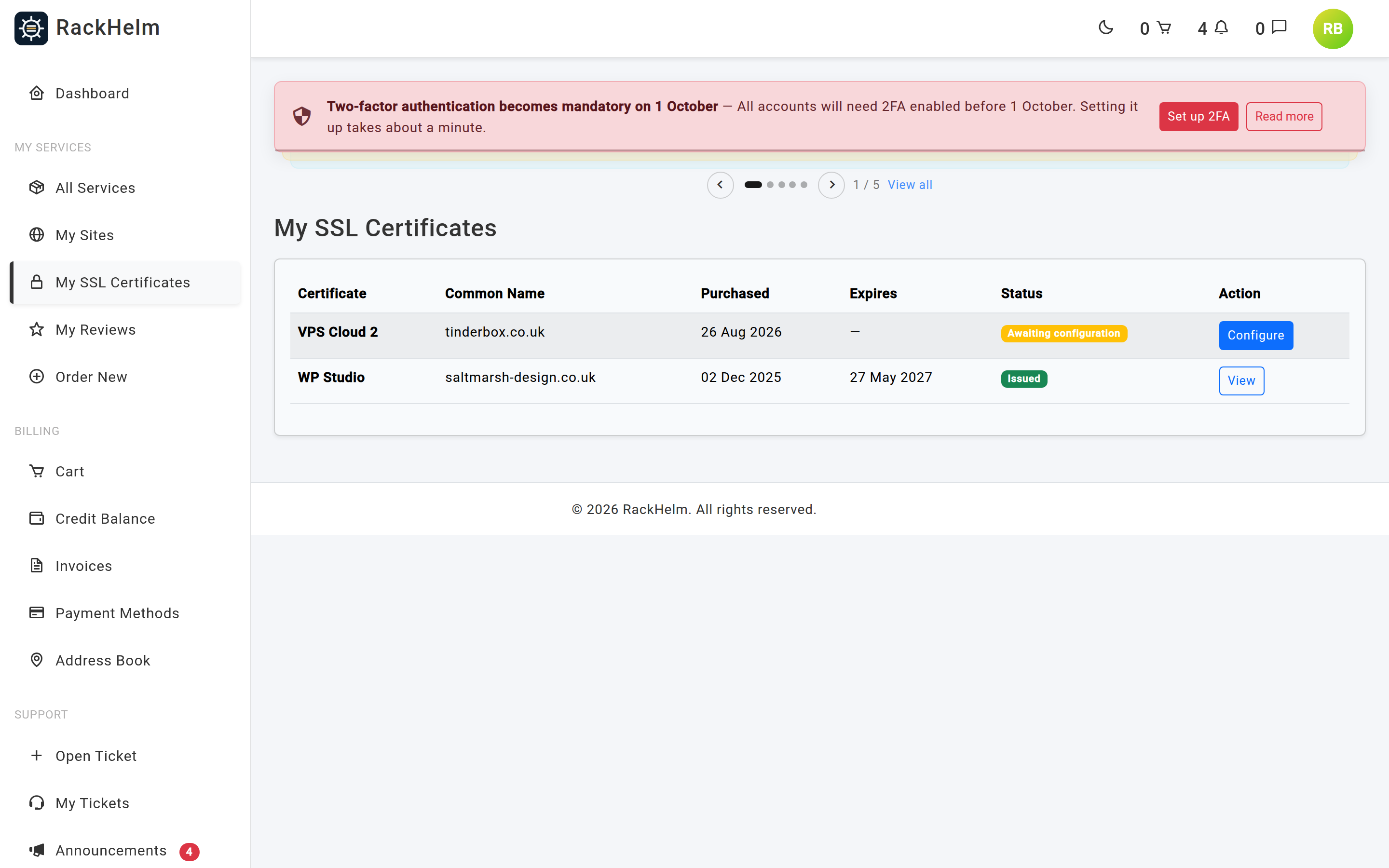Click the Status column header
1389x868 pixels.
pyautogui.click(x=1021, y=293)
